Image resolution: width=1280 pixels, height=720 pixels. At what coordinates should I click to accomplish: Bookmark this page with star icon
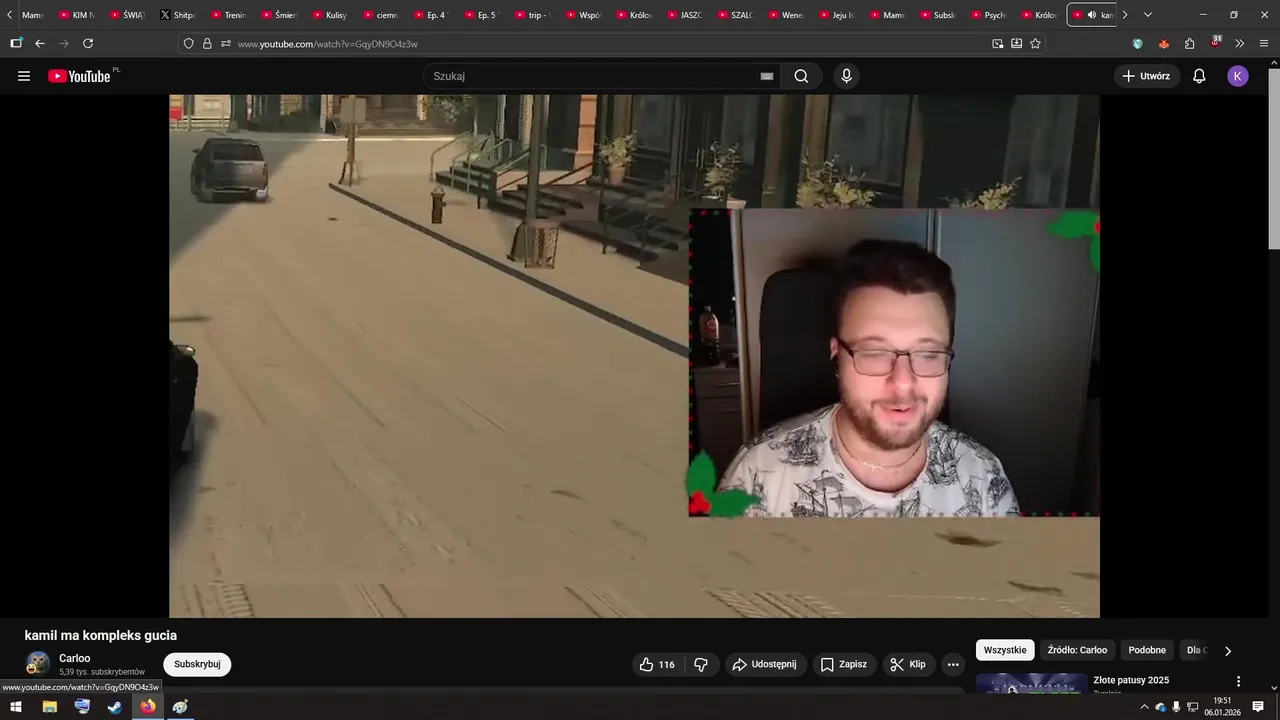pyautogui.click(x=1035, y=44)
